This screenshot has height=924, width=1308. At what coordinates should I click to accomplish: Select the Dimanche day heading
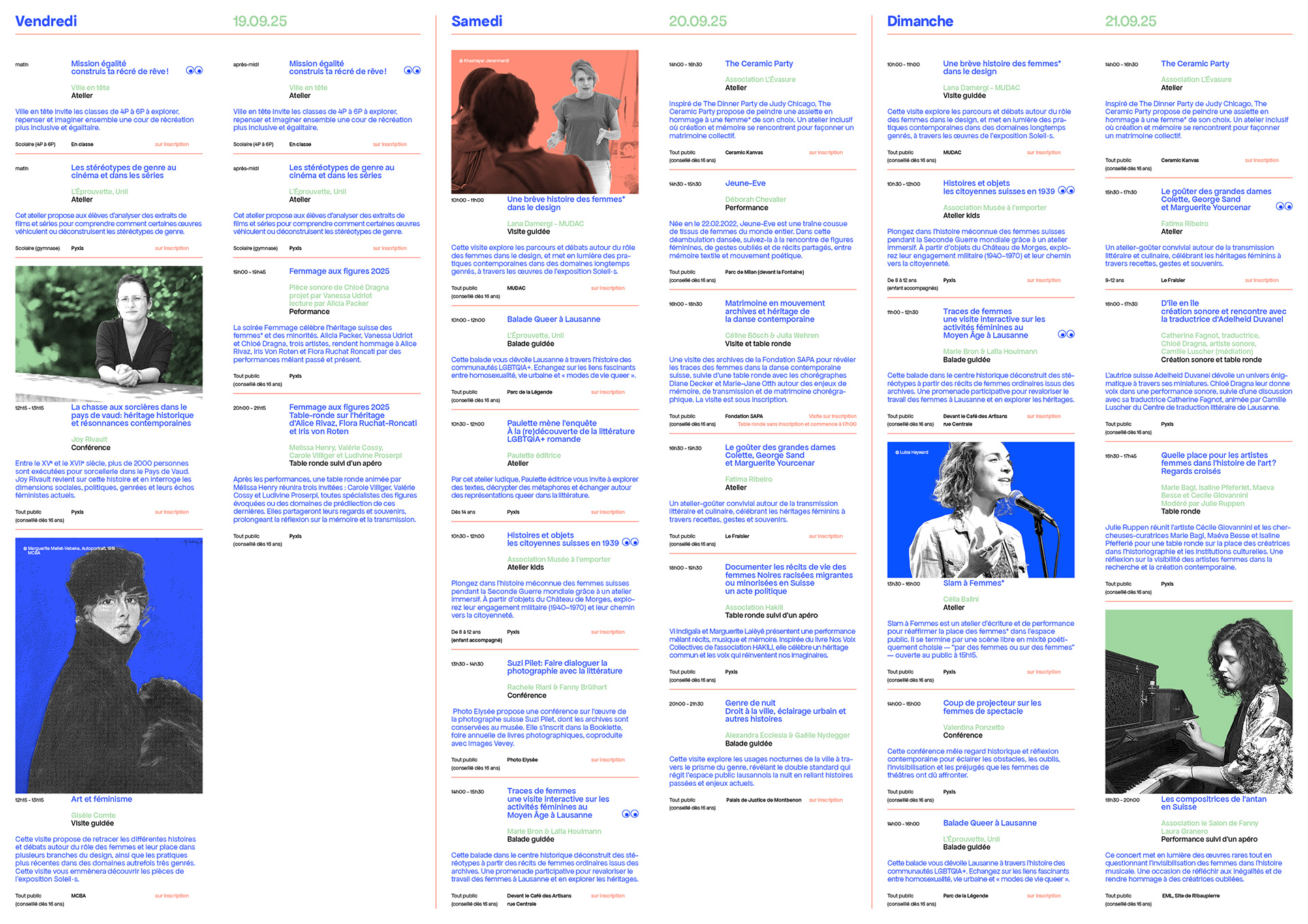920,21
